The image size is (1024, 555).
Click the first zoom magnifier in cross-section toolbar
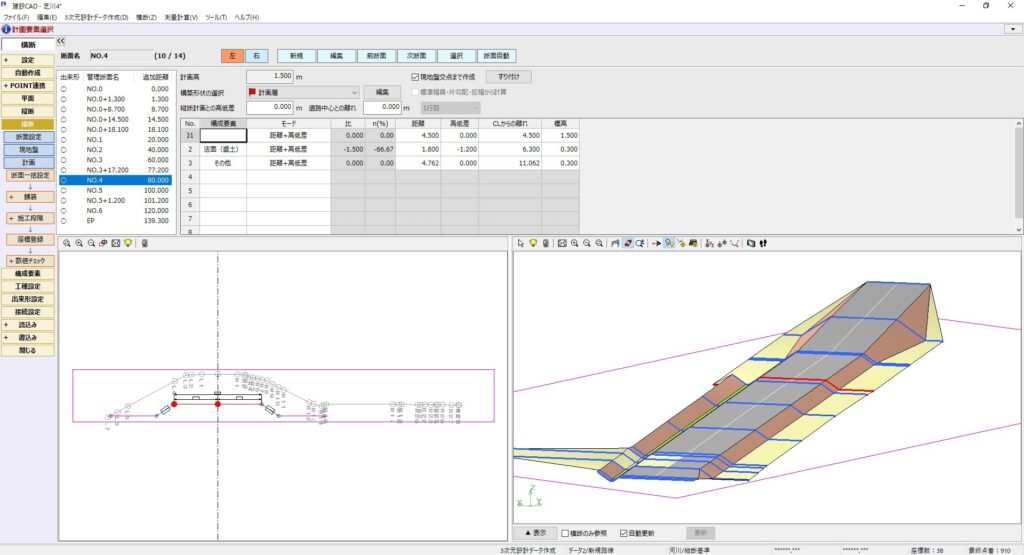click(x=67, y=243)
